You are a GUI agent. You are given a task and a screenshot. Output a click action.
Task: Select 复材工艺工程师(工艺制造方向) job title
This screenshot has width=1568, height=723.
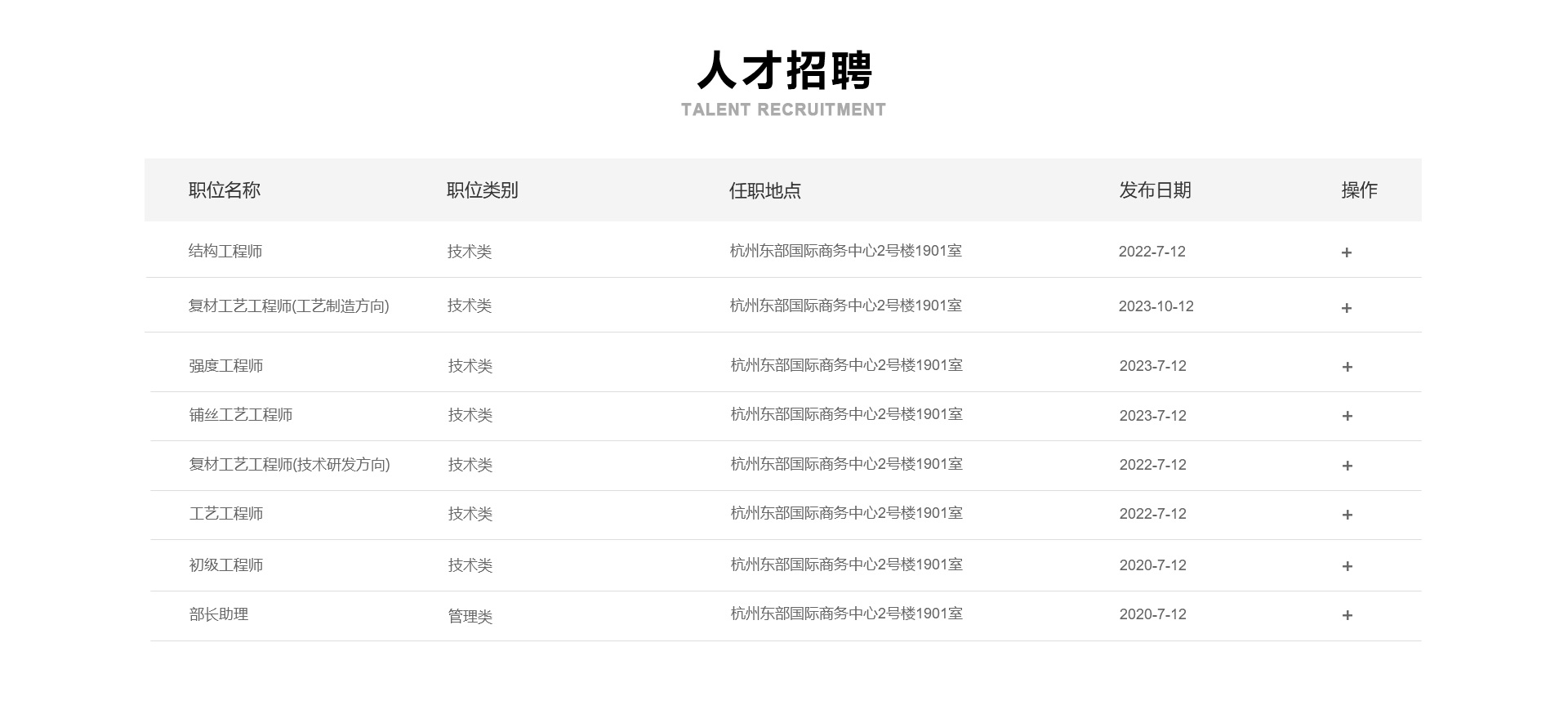tap(288, 306)
